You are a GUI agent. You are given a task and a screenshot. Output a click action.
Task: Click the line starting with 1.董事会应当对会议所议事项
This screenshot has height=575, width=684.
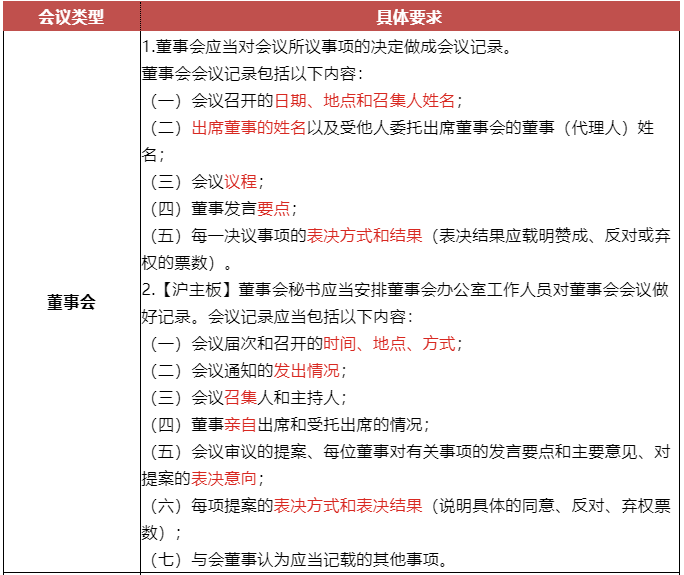pos(327,47)
